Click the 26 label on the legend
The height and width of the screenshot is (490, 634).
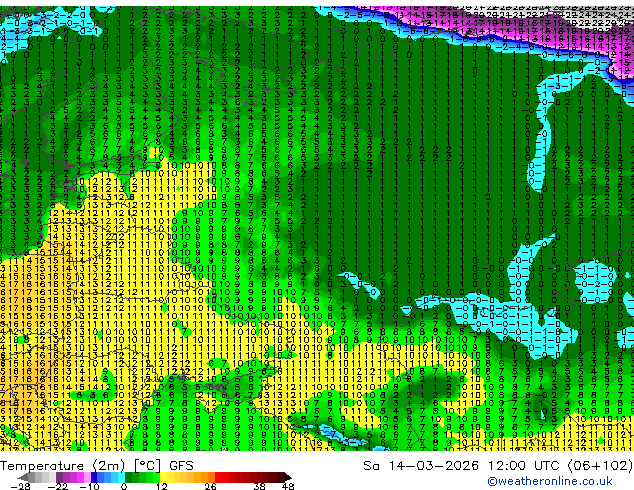[210, 486]
